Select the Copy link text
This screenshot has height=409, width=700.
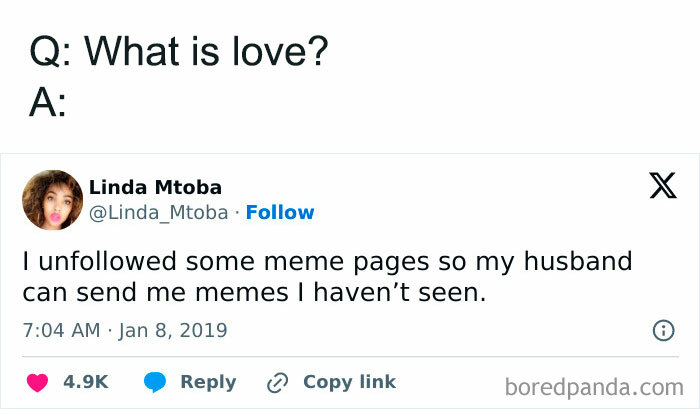click(x=349, y=382)
